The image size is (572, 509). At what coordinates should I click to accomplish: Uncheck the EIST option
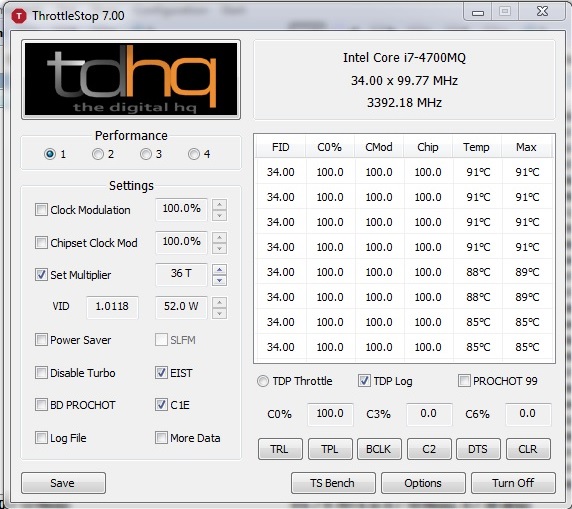(x=161, y=373)
